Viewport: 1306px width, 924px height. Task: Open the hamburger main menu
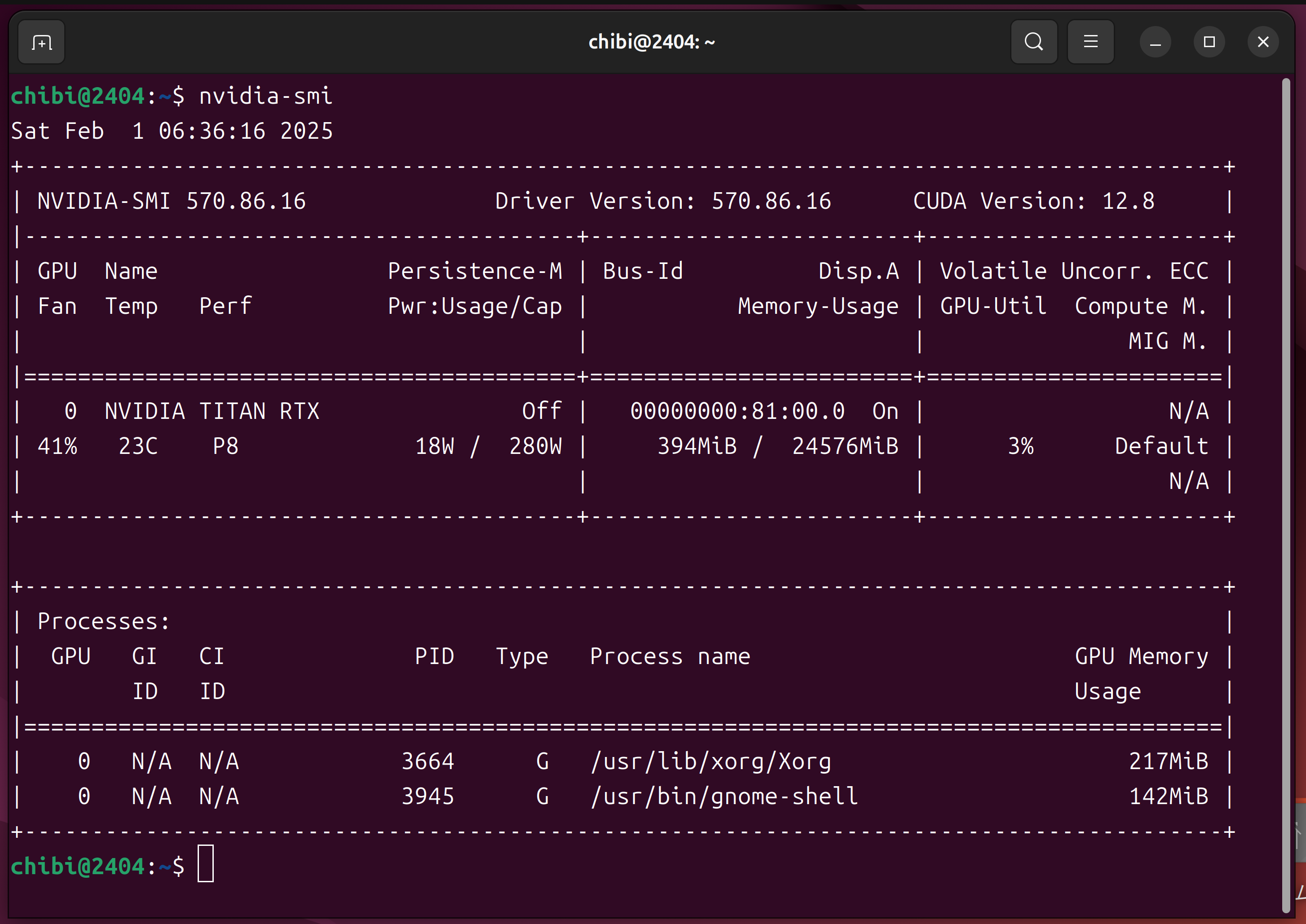pyautogui.click(x=1090, y=42)
